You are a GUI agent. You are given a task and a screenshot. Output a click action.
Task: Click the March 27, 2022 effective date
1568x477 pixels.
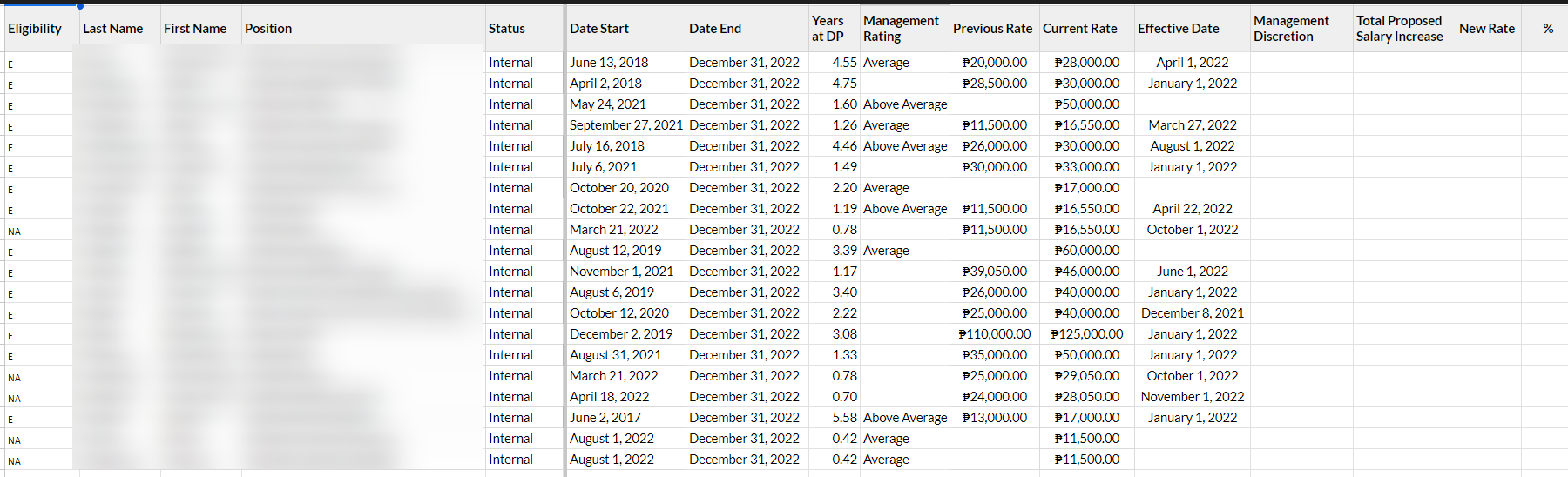[1192, 125]
